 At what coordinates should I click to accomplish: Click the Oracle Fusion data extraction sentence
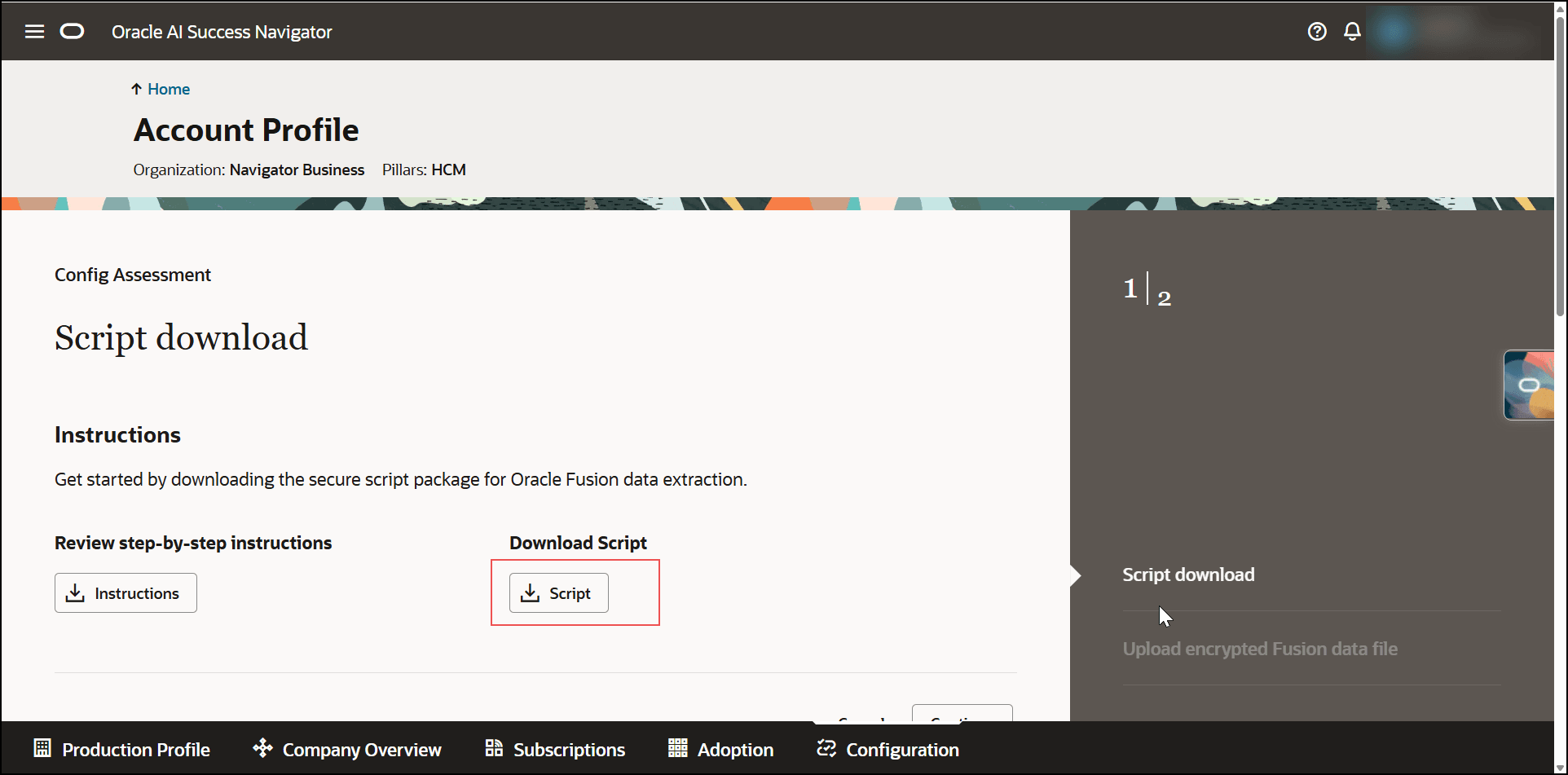click(401, 479)
